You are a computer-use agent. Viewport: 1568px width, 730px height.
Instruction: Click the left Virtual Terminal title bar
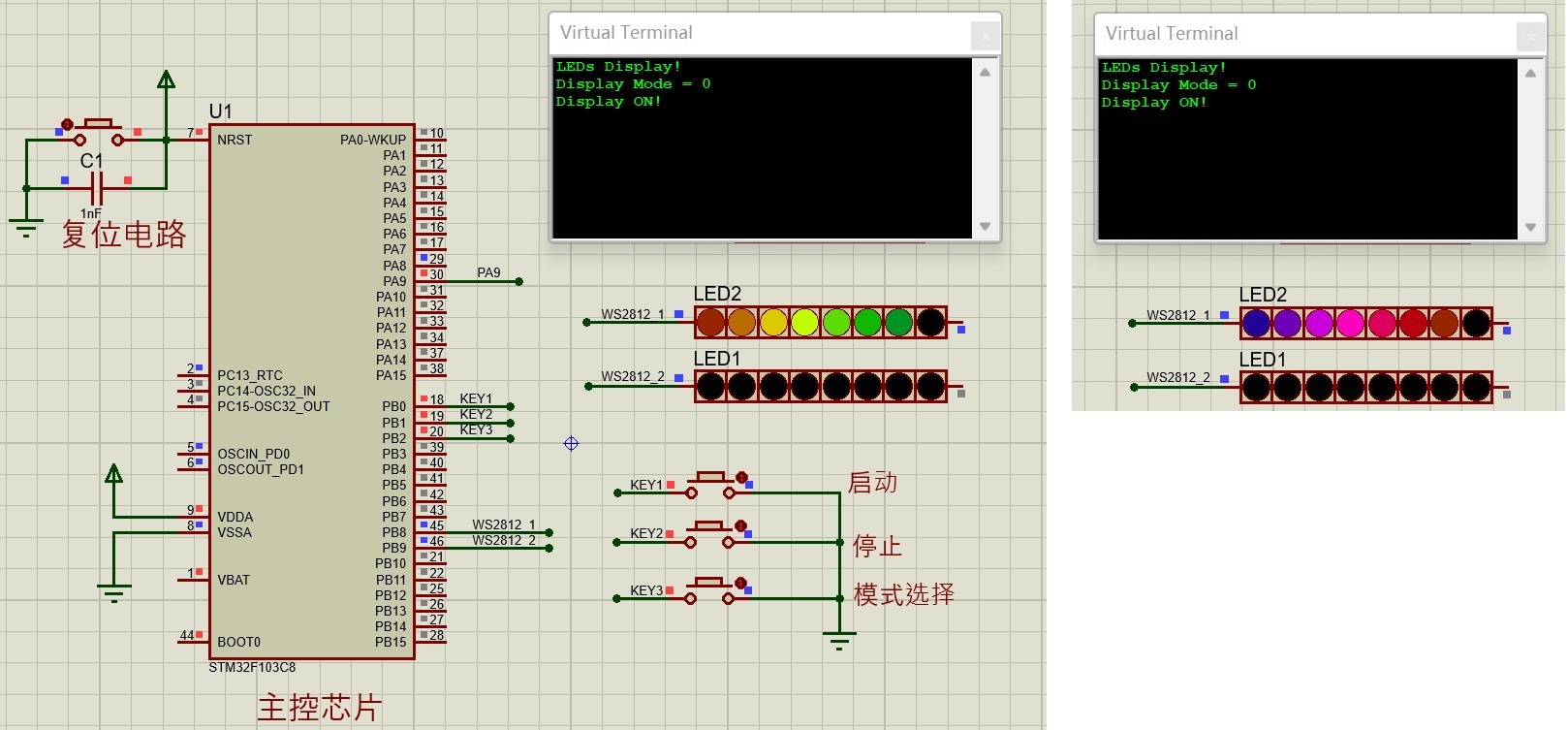click(x=756, y=33)
